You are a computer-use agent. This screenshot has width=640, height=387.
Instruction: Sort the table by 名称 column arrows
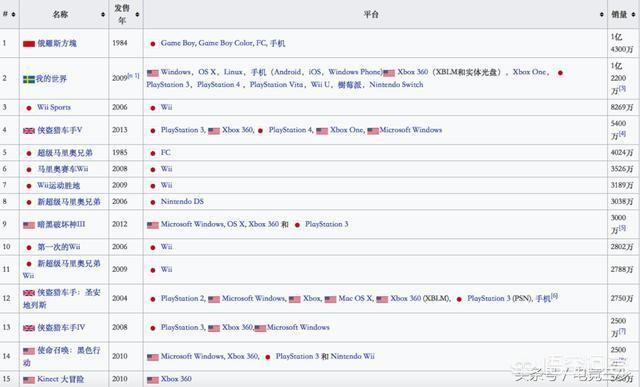point(103,15)
